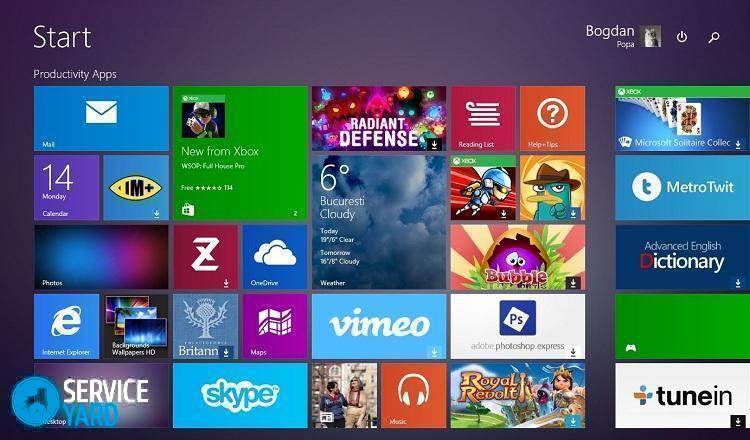Open the Reading List tile
The width and height of the screenshot is (750, 440).
(x=483, y=118)
